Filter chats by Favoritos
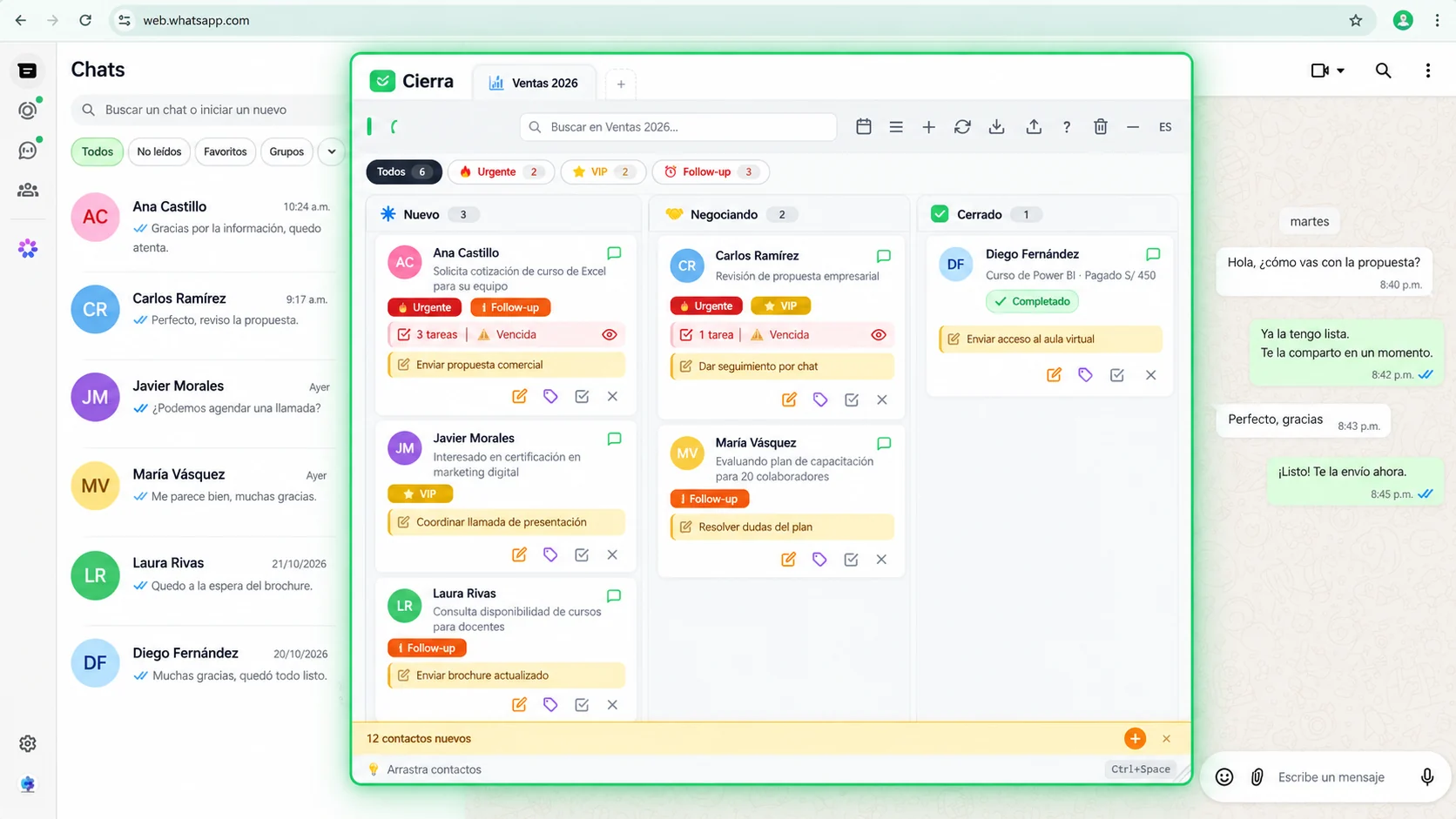Viewport: 1456px width, 819px height. pos(226,151)
